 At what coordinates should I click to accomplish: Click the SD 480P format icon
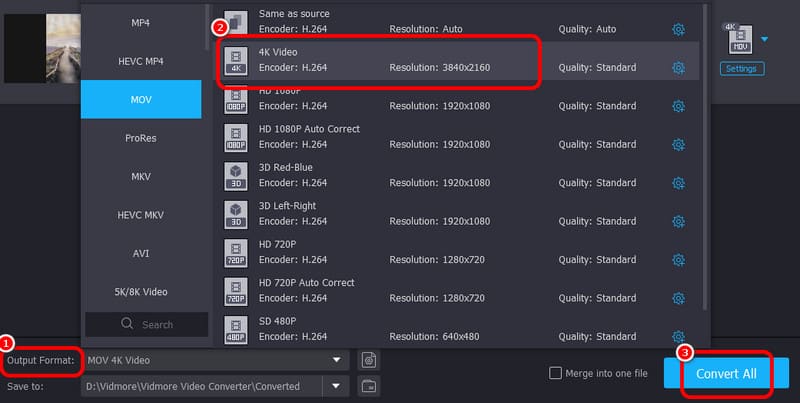pos(235,328)
